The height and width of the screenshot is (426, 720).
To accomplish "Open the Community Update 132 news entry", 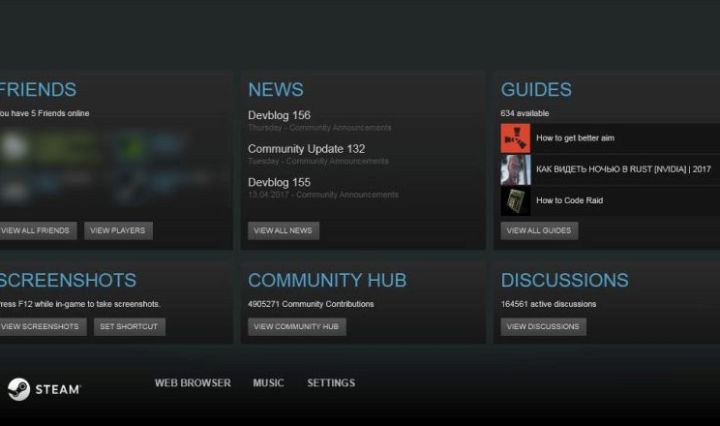I will click(x=306, y=149).
